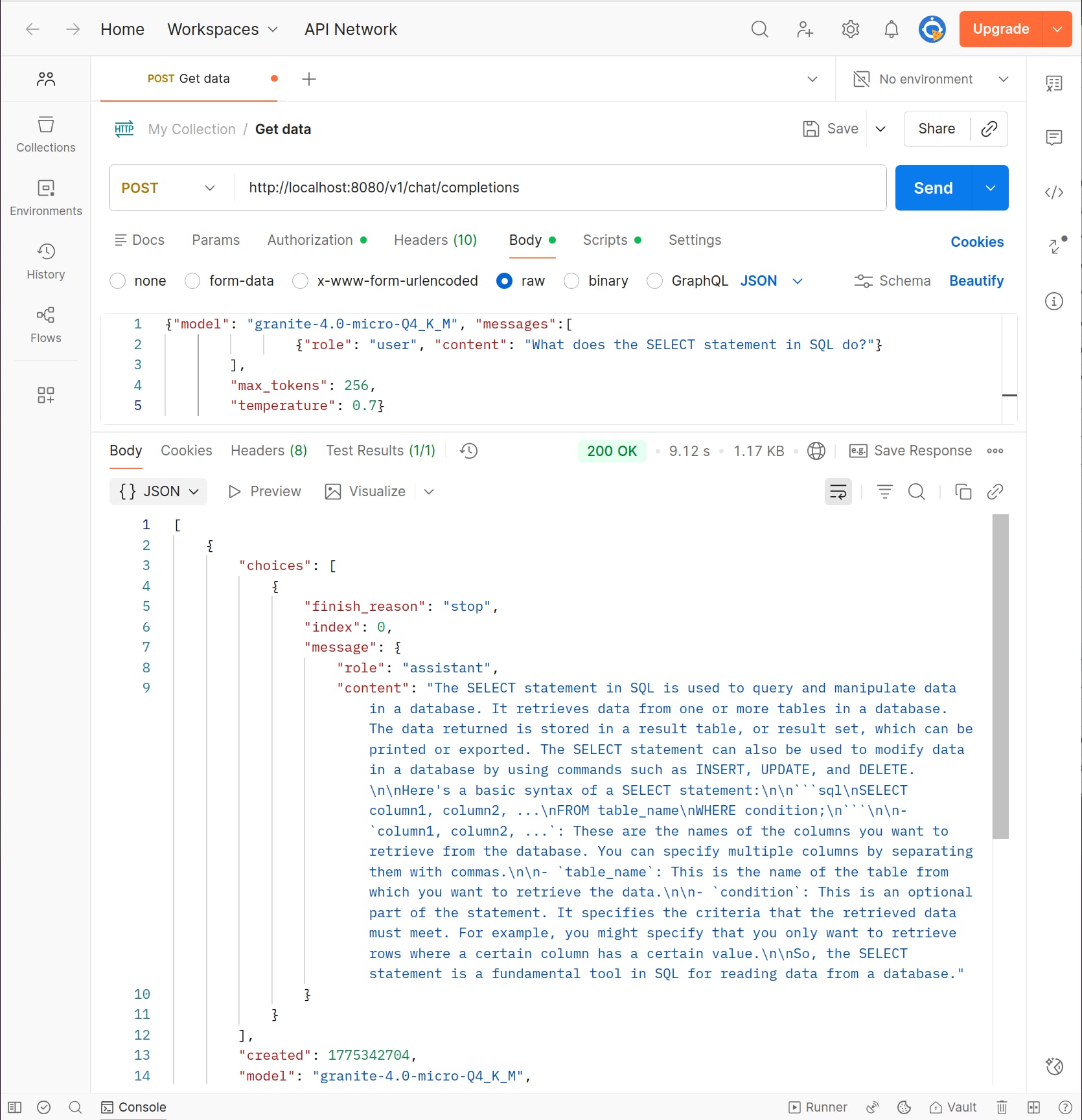Go forward with the right arrow

pos(73,29)
